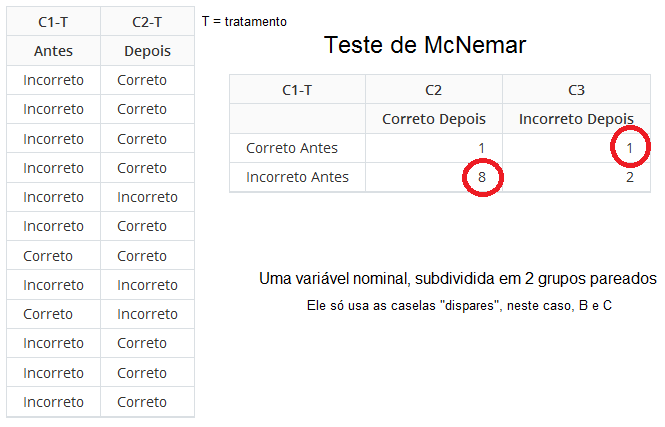The image size is (665, 427).
Task: Click the C1-T header of McNemar table
Action: [x=297, y=90]
